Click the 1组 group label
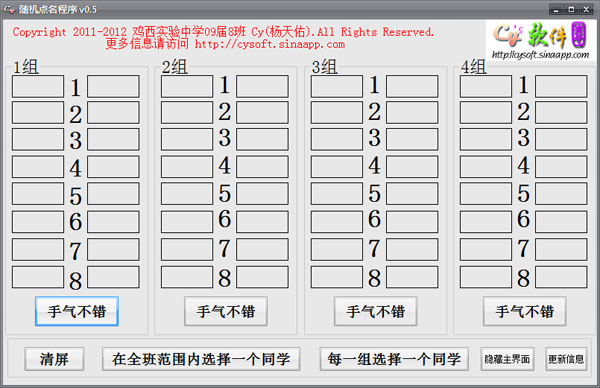The image size is (600, 388). [26, 67]
